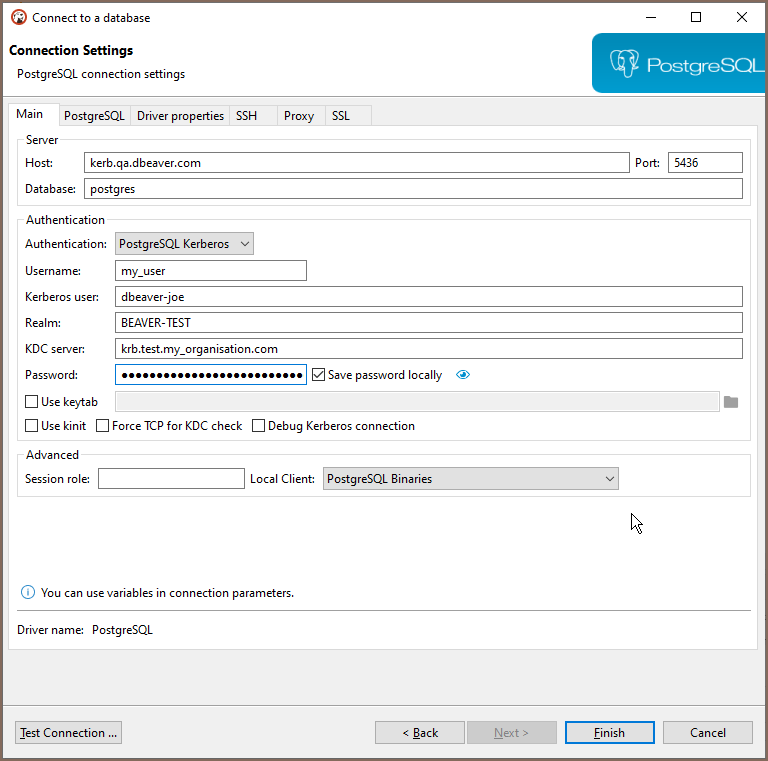Click Finish to save connection
The height and width of the screenshot is (761, 768).
609,733
